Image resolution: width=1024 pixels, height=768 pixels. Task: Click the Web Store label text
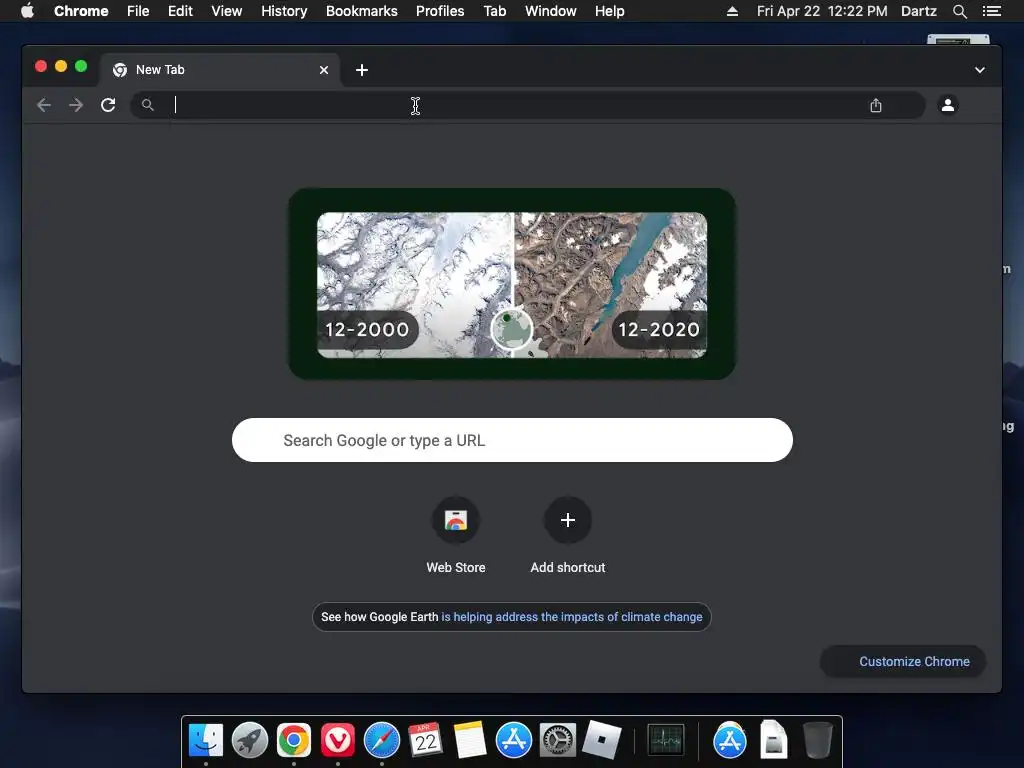(x=456, y=568)
